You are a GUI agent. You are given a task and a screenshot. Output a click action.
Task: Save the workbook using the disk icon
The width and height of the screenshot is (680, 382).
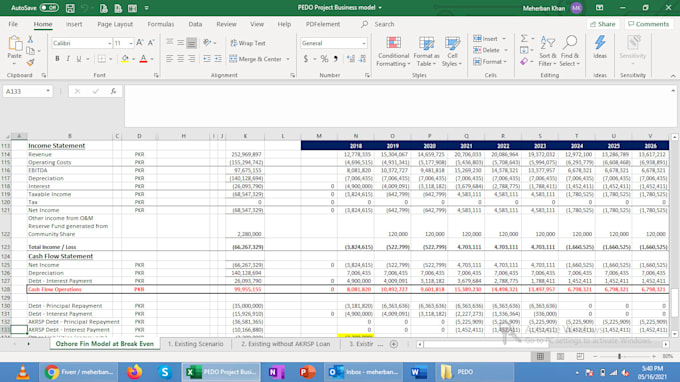click(70, 8)
